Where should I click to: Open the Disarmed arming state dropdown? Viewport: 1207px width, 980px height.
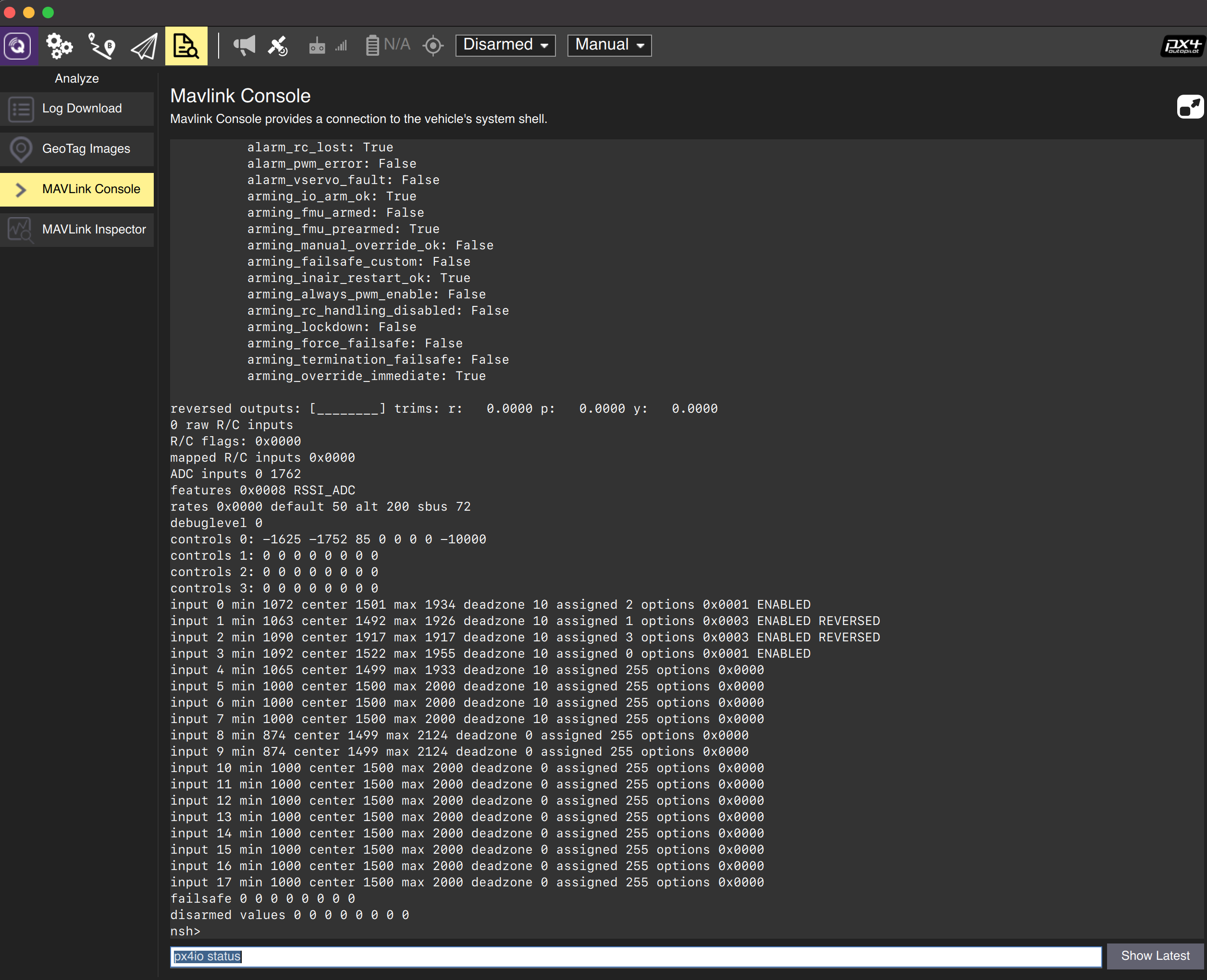pyautogui.click(x=505, y=45)
